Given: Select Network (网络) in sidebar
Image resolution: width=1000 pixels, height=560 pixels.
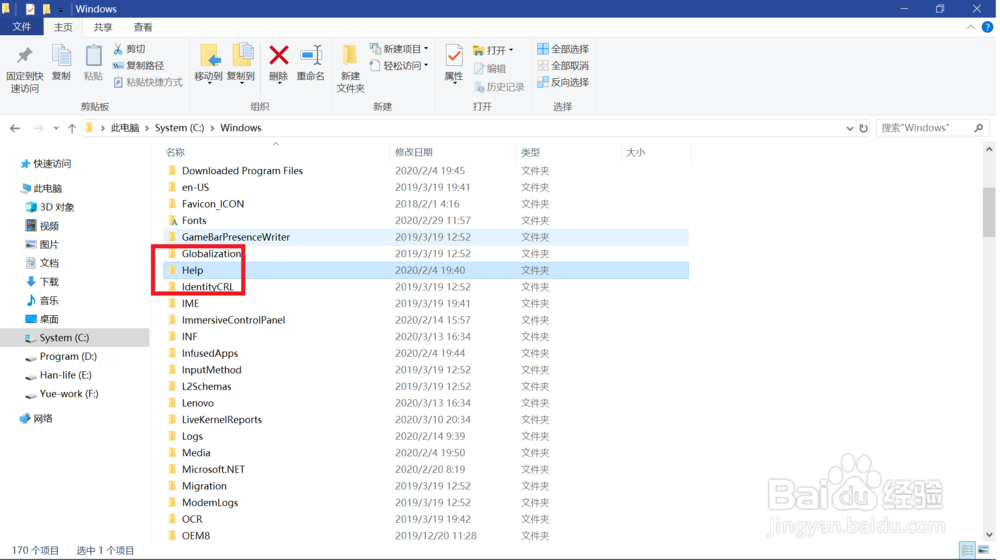Looking at the screenshot, I should click(x=36, y=419).
